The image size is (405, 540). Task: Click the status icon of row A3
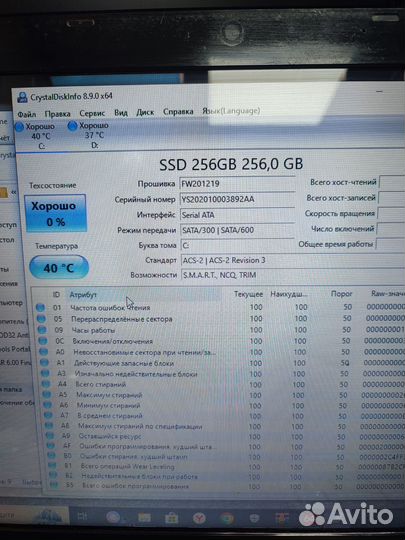pyautogui.click(x=45, y=373)
